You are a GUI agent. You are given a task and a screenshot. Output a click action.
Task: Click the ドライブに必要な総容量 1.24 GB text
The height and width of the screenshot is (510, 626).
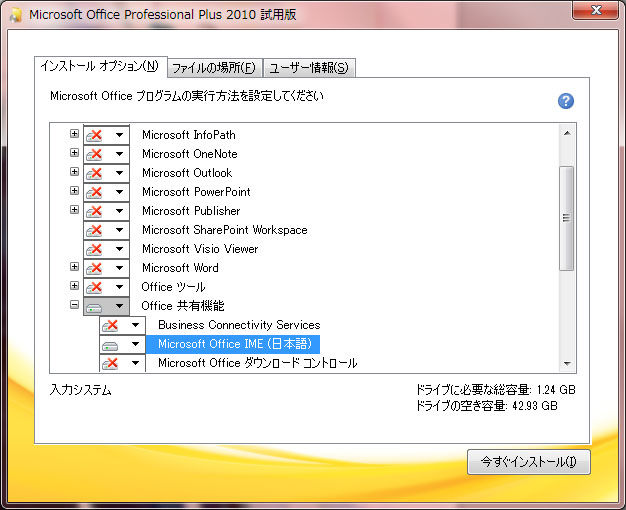(x=495, y=389)
